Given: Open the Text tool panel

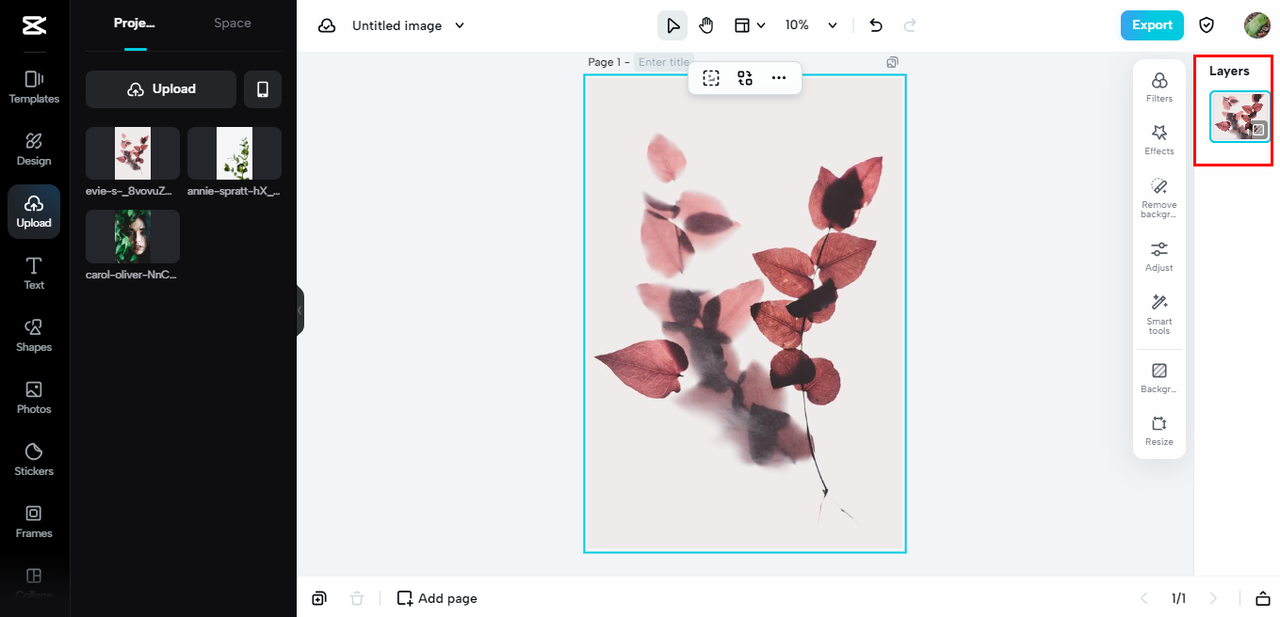Looking at the screenshot, I should coord(34,273).
